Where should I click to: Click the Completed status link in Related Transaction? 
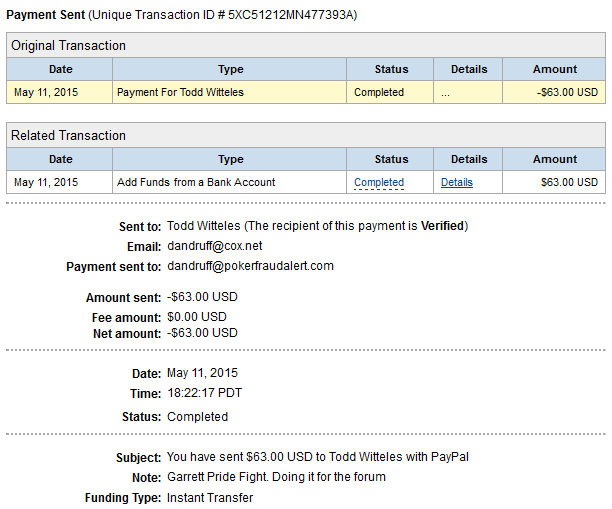click(x=379, y=182)
